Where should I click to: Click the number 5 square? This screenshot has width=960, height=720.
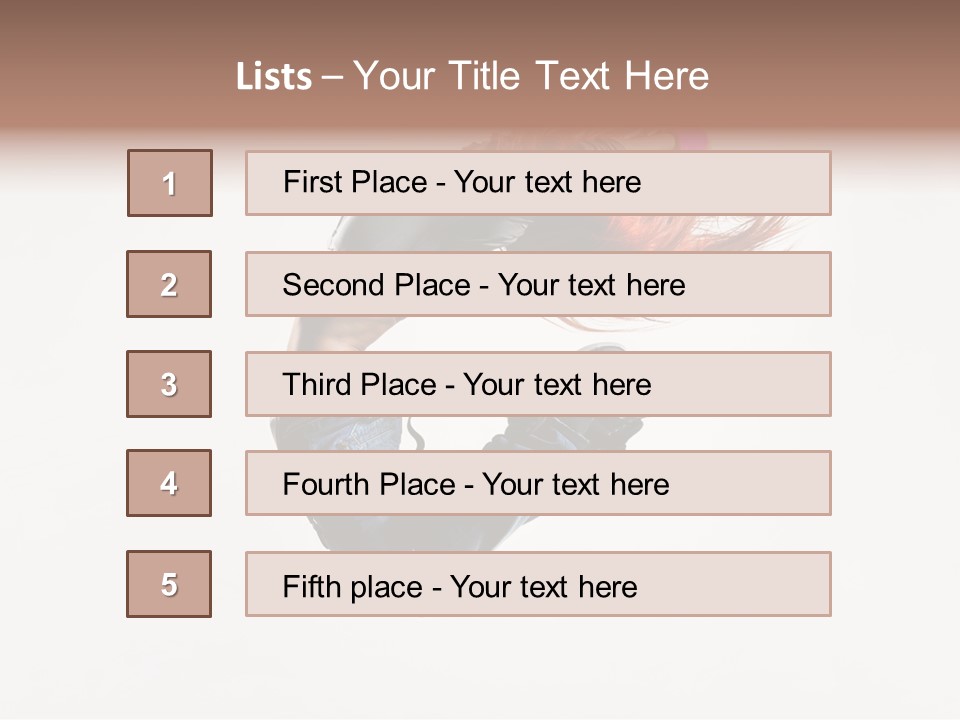pos(169,584)
